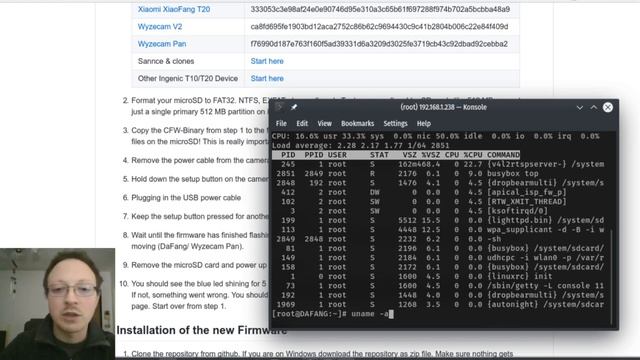
Task: Open the Xiaomi XiaoFang T20 link
Action: coord(174,9)
